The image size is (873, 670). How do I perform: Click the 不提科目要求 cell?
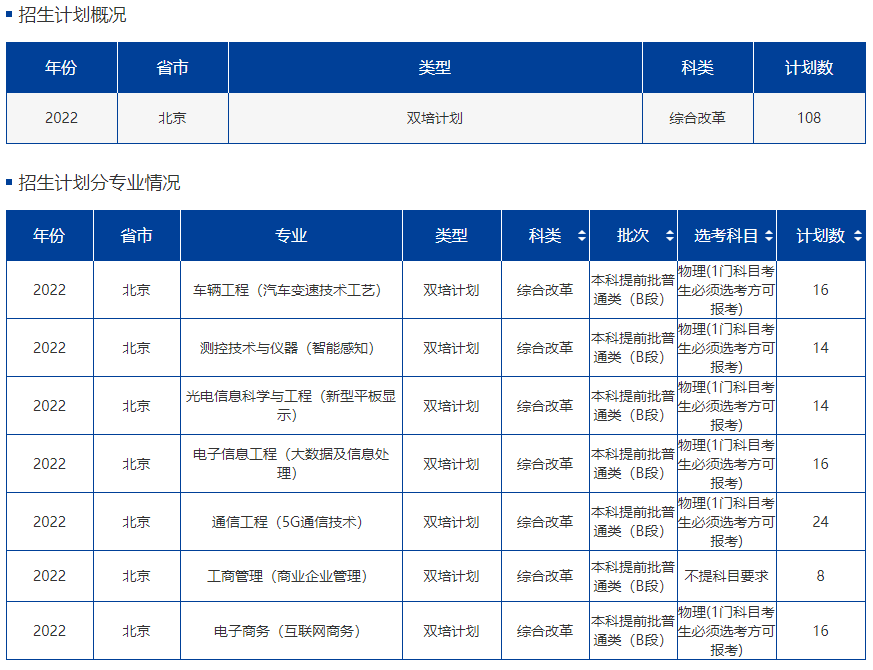pyautogui.click(x=726, y=576)
